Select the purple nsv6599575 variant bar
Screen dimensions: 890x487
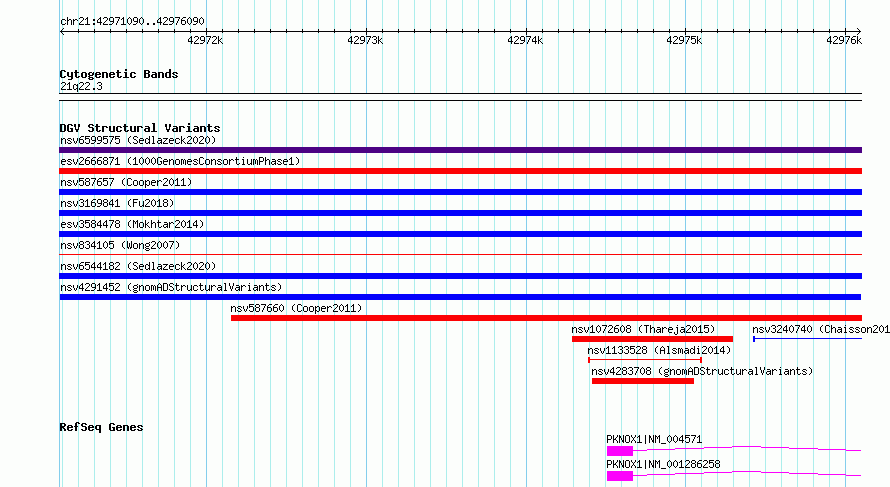pyautogui.click(x=460, y=150)
